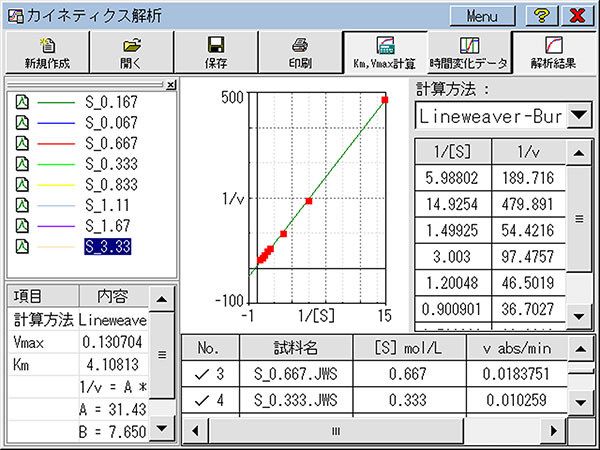Screen dimensions: 600x450
Task: Open a file with 開く button
Action: pyautogui.click(x=131, y=52)
